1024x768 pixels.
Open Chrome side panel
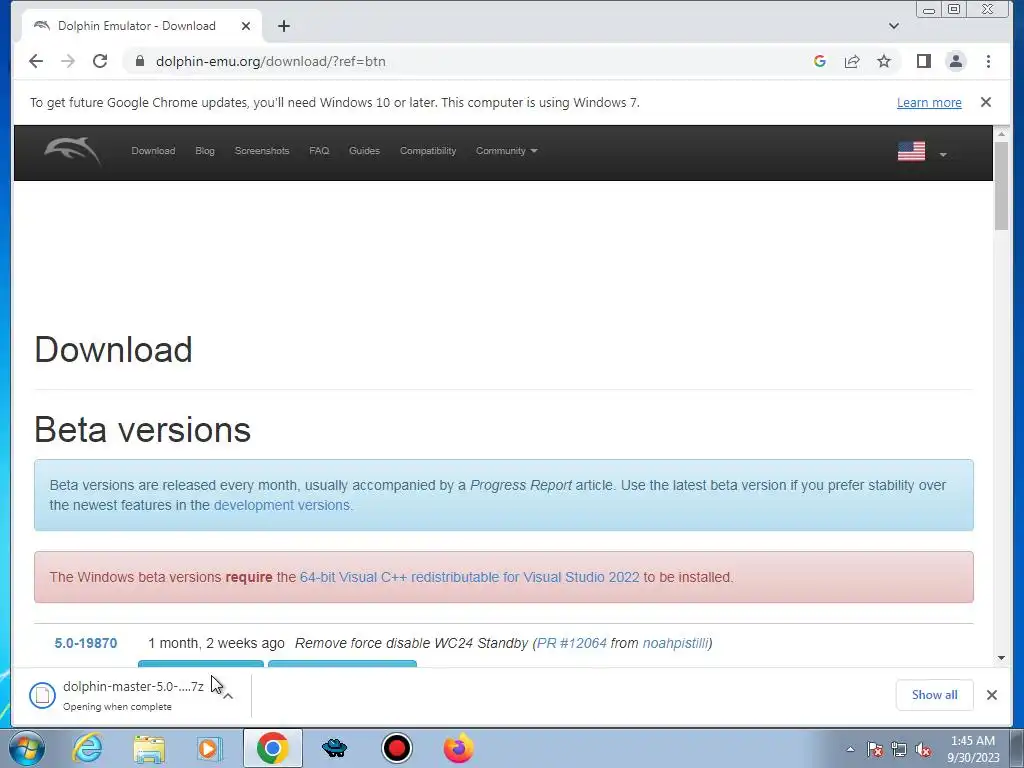click(x=923, y=61)
